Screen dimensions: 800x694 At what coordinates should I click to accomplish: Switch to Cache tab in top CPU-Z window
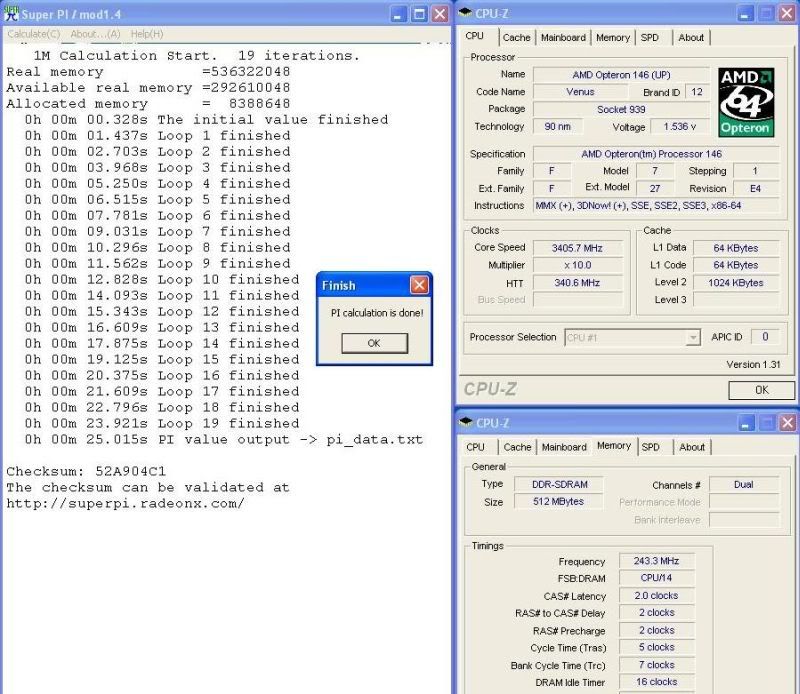pos(516,37)
